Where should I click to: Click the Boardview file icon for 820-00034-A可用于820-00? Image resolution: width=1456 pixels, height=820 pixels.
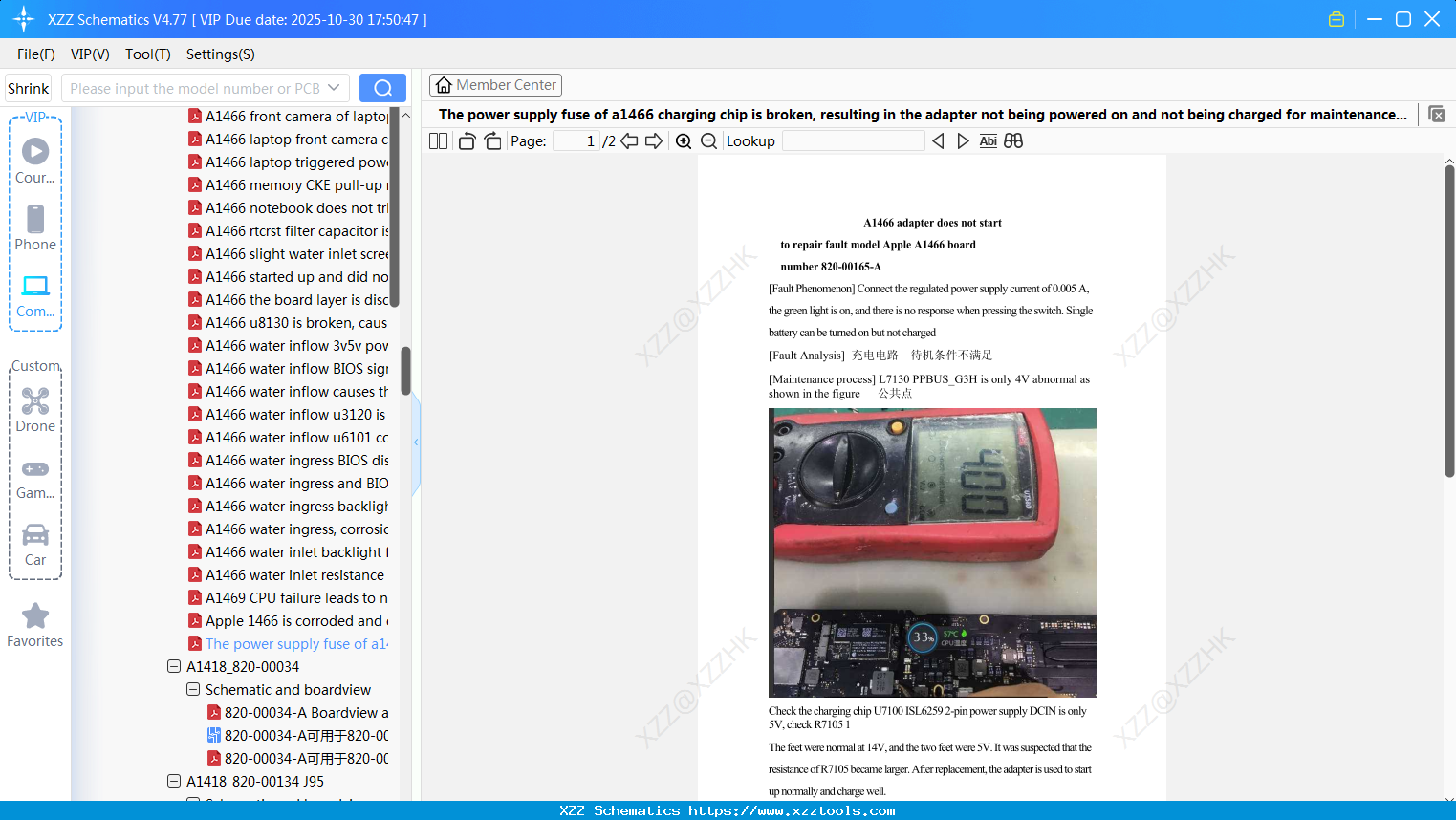[214, 735]
